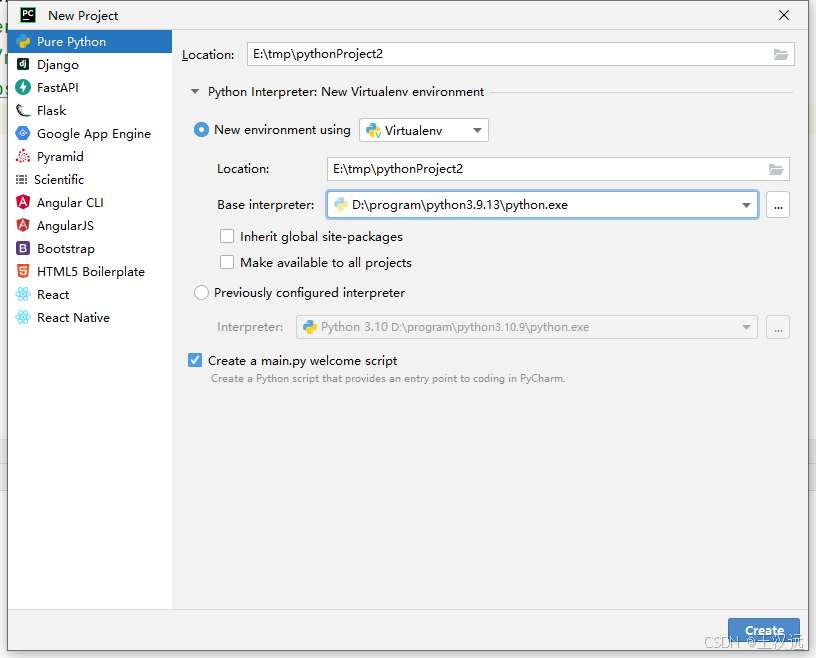Viewport: 816px width, 658px height.
Task: Click the HTML5 Boilerplate icon
Action: pos(23,271)
